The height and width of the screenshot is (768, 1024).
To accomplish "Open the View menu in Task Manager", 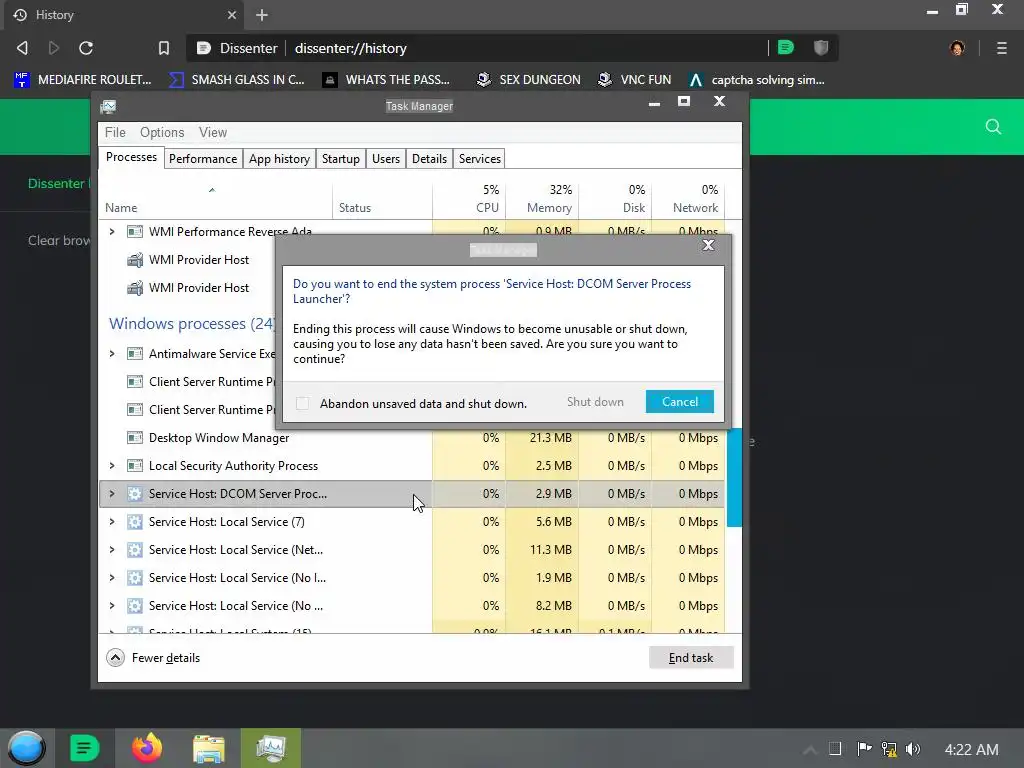I will coord(213,133).
